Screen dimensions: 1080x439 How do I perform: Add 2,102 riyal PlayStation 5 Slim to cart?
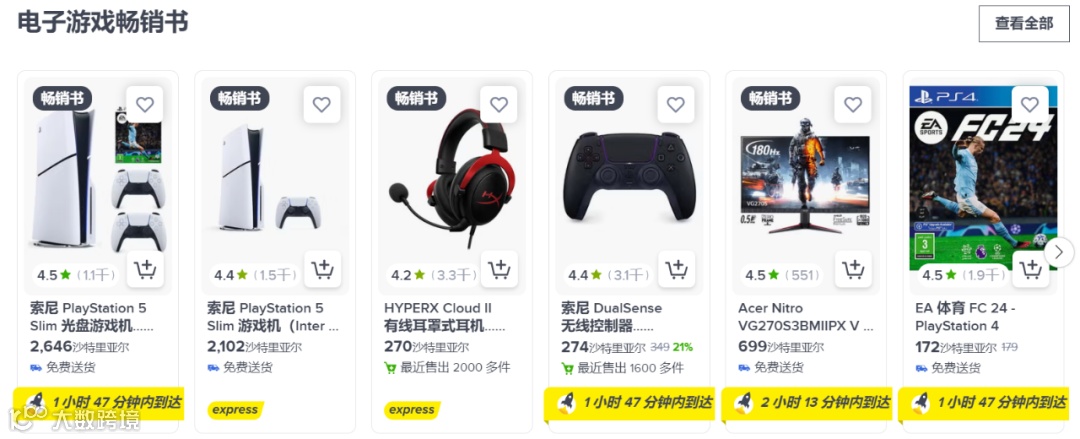coord(322,269)
